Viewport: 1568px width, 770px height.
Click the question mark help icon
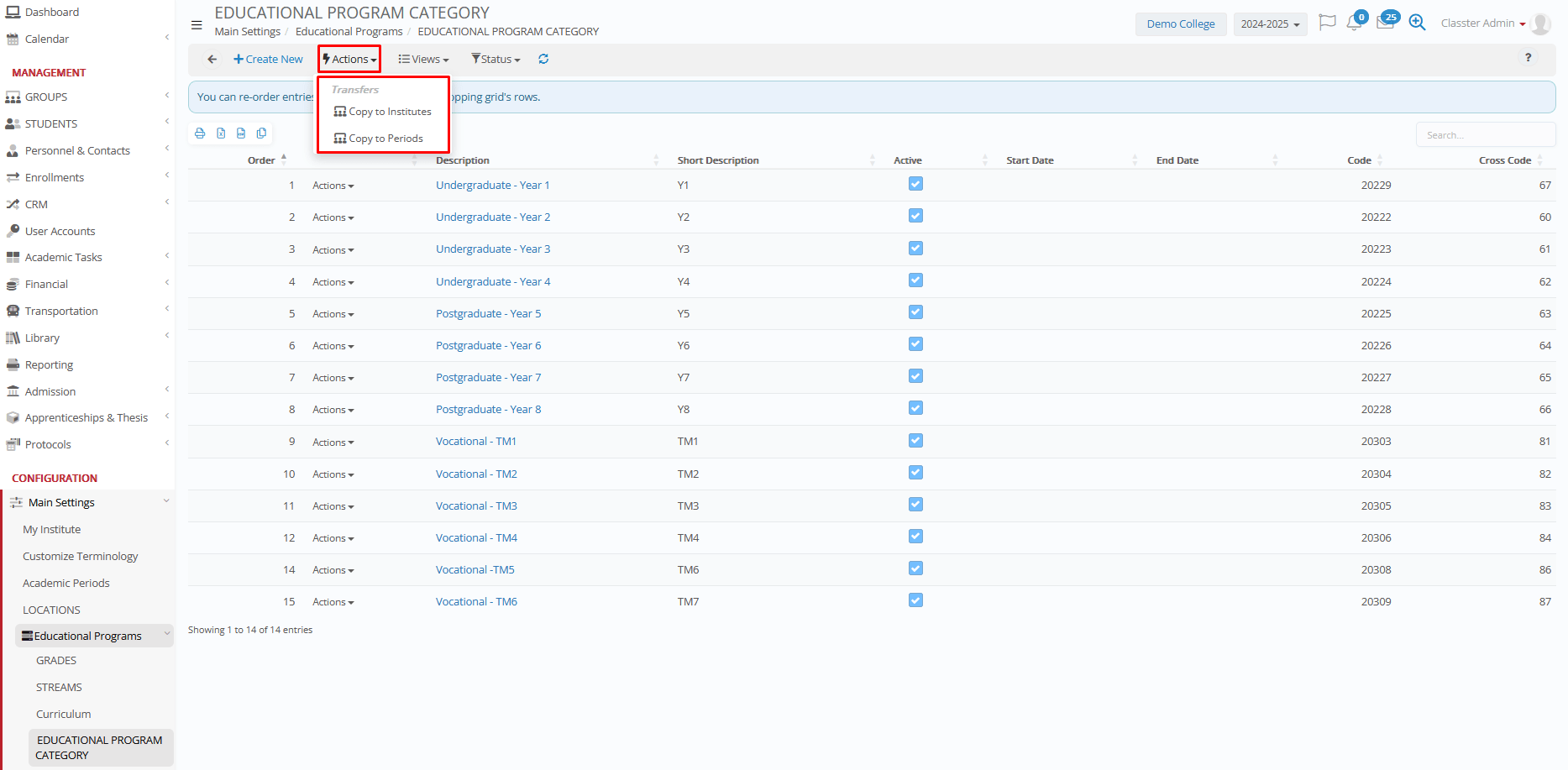click(1528, 58)
